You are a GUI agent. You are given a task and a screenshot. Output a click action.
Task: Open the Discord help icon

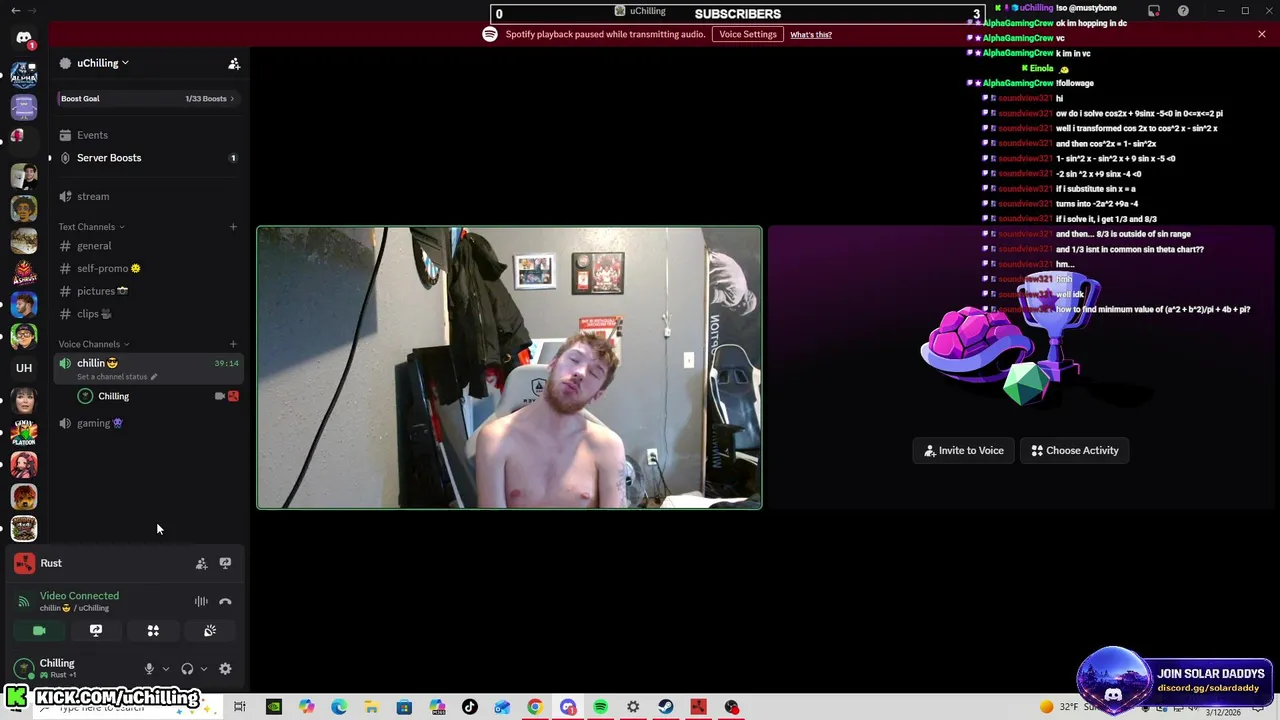pyautogui.click(x=1183, y=11)
